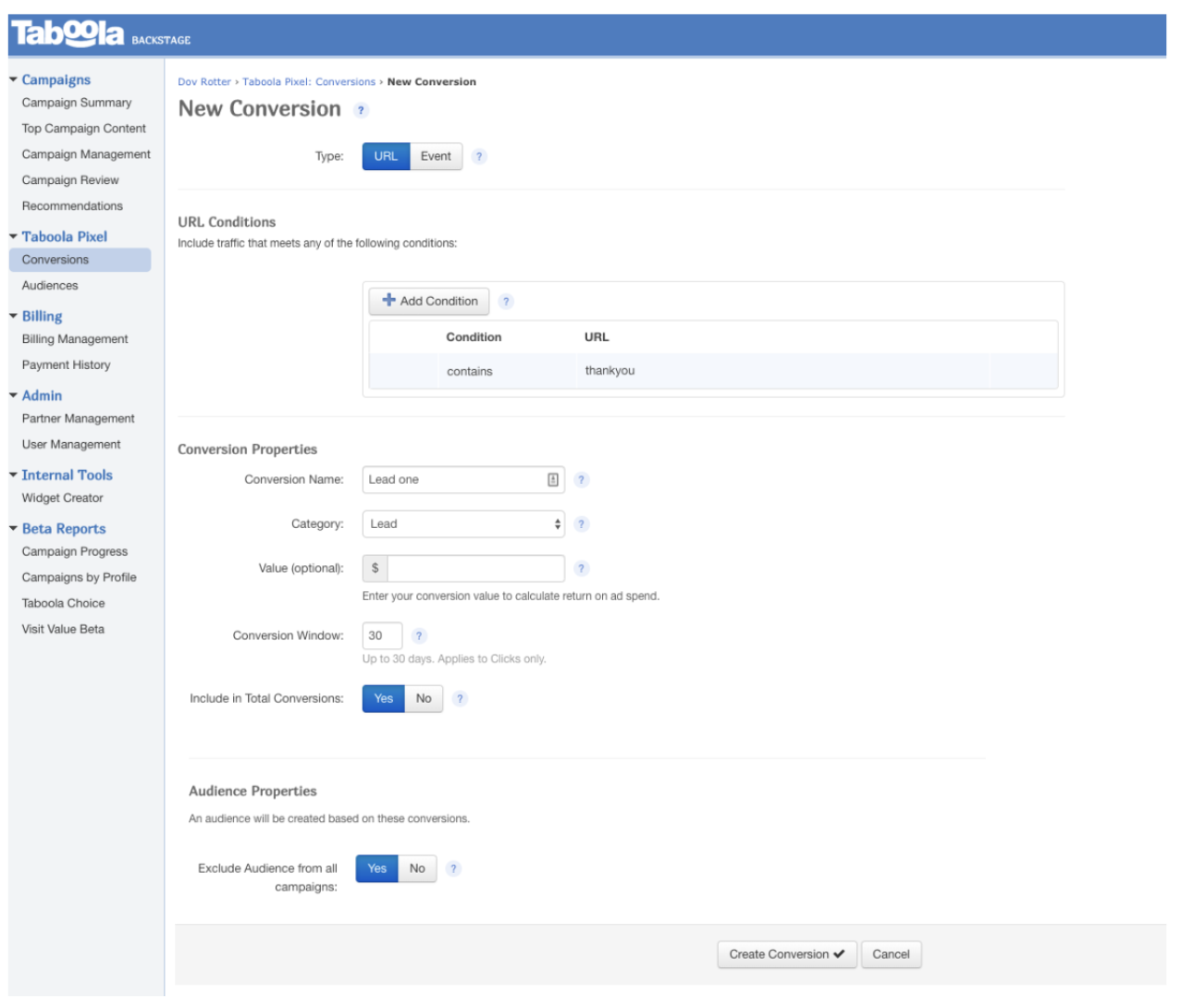Open help icon for Exclude Audience setting
The image size is (1182, 1008).
click(x=453, y=869)
